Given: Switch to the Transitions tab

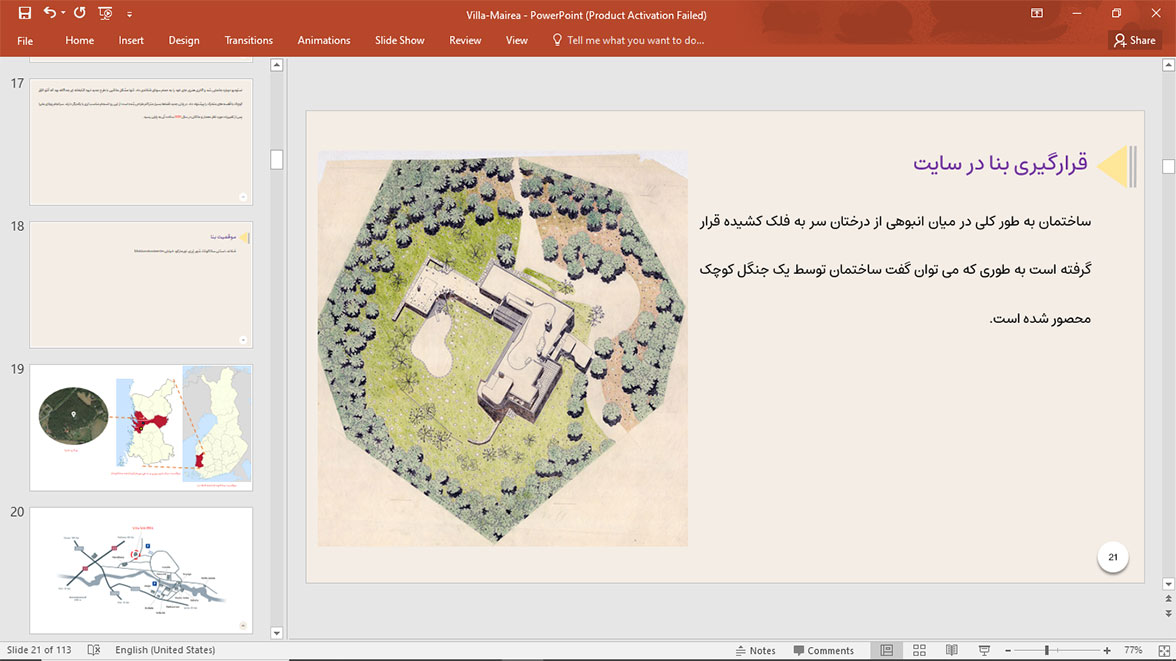Looking at the screenshot, I should [248, 41].
